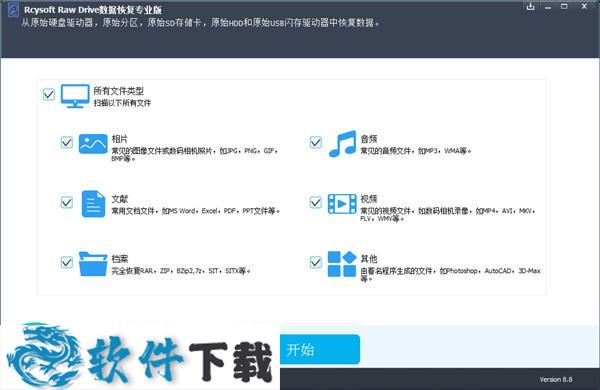Toggle the 视频 checkbox
Viewport: 600px width, 390px height.
coord(315,202)
